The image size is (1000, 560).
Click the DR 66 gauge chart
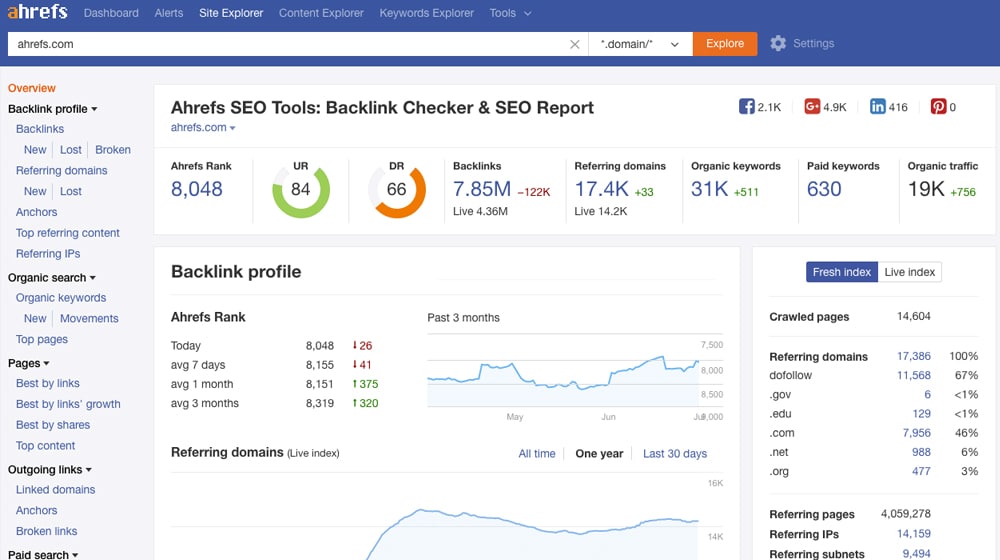[x=397, y=189]
